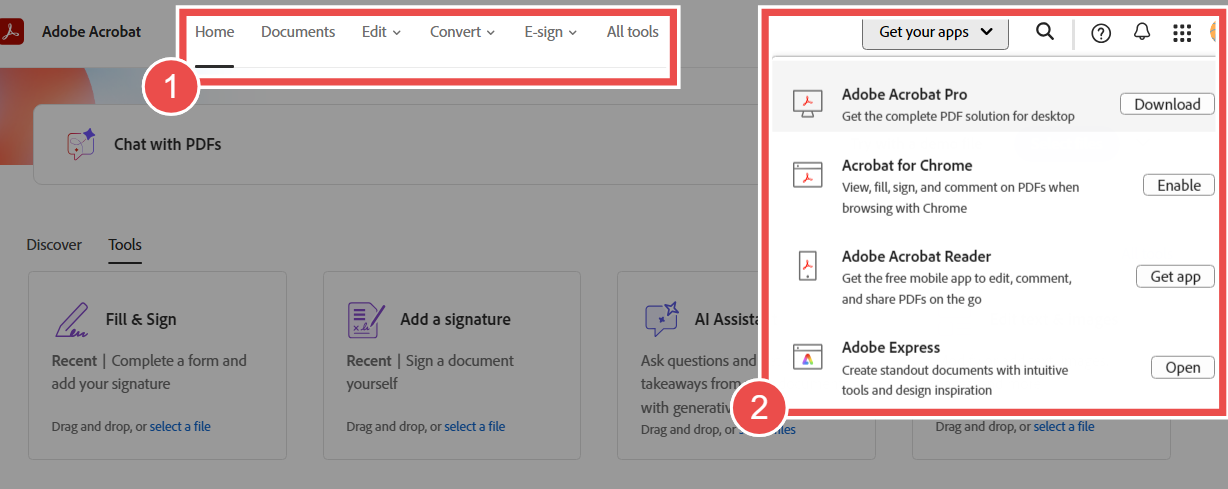
Task: Open search with the magnifier icon
Action: [1045, 32]
